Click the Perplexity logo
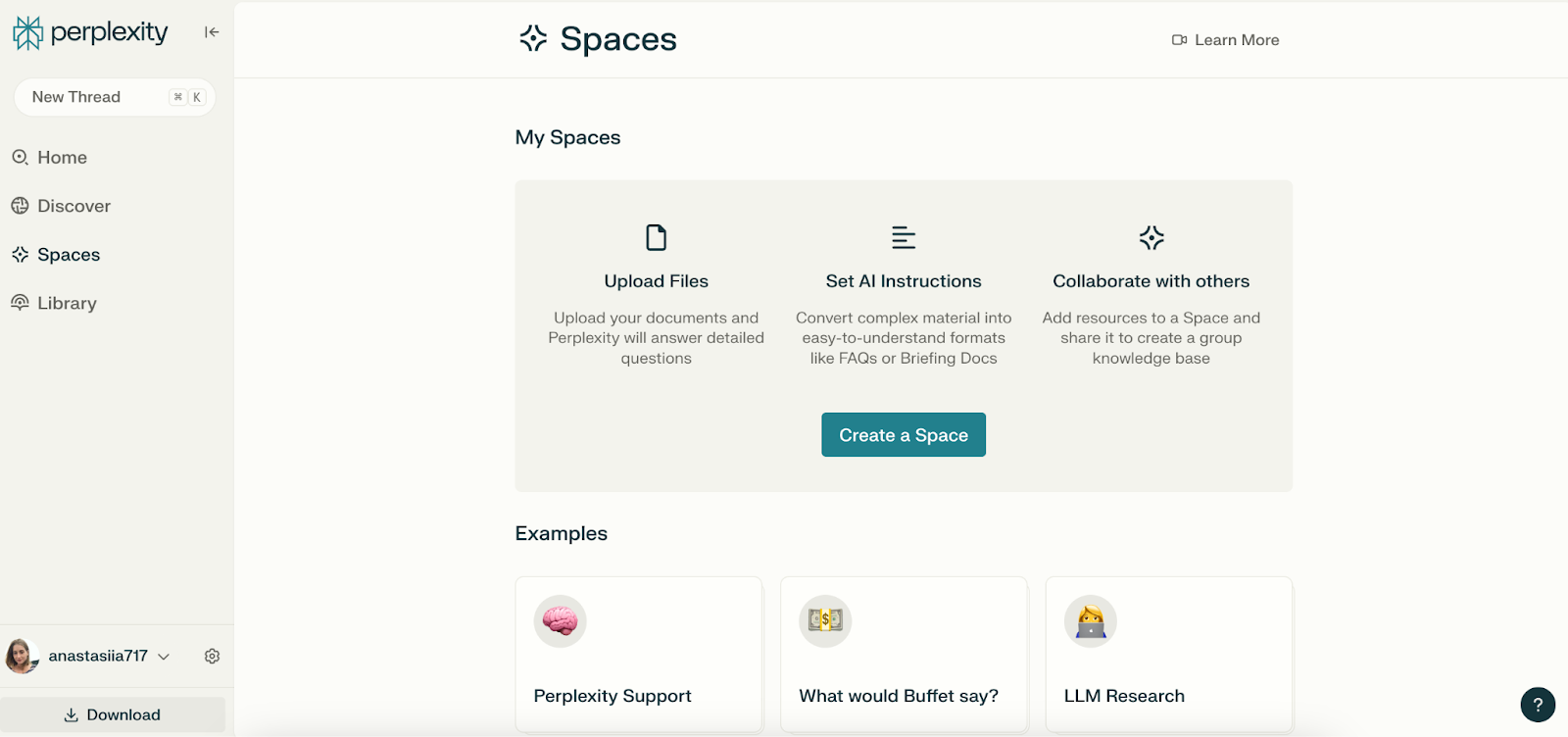The height and width of the screenshot is (737, 1568). [90, 32]
